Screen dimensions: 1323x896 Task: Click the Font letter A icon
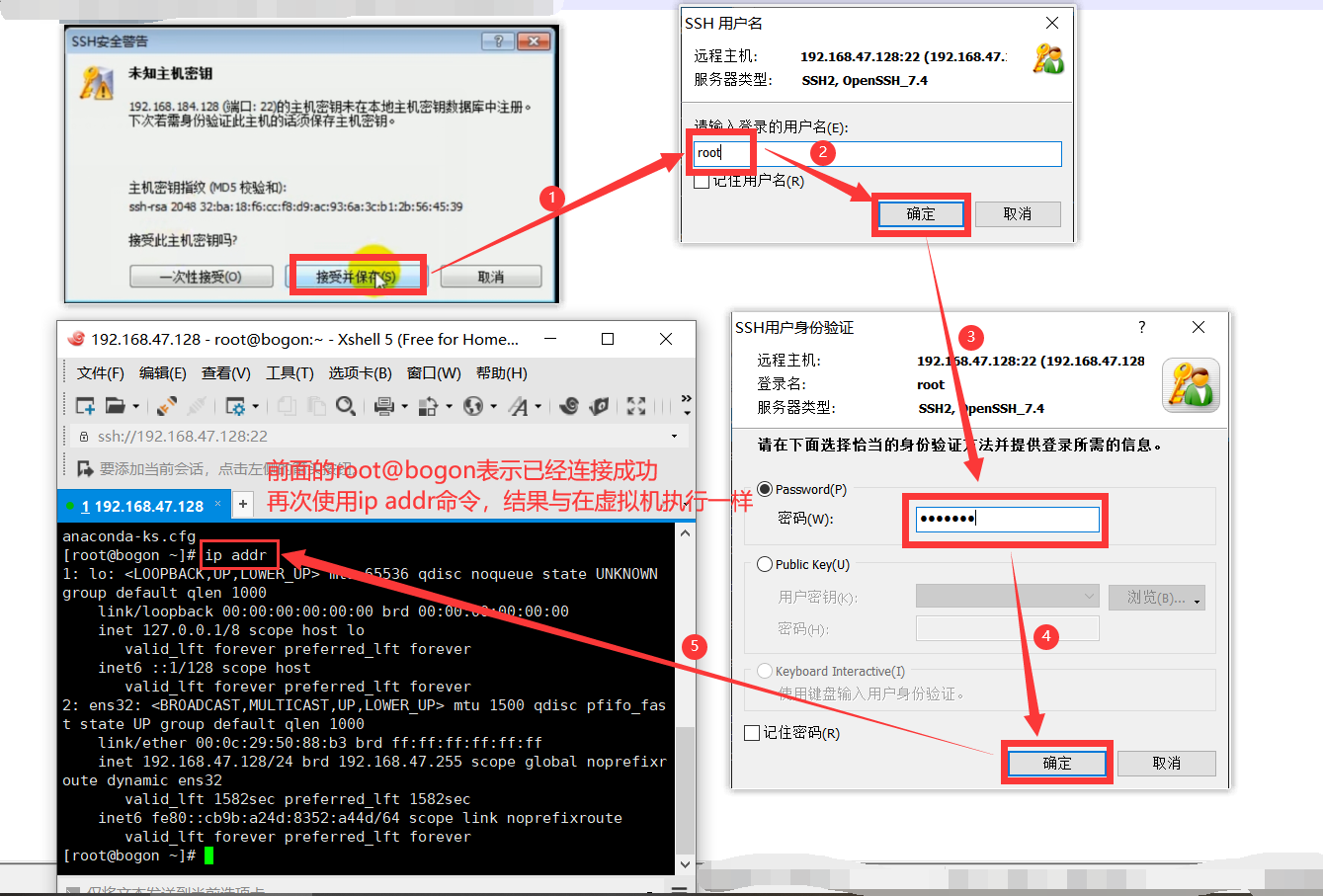(x=519, y=406)
